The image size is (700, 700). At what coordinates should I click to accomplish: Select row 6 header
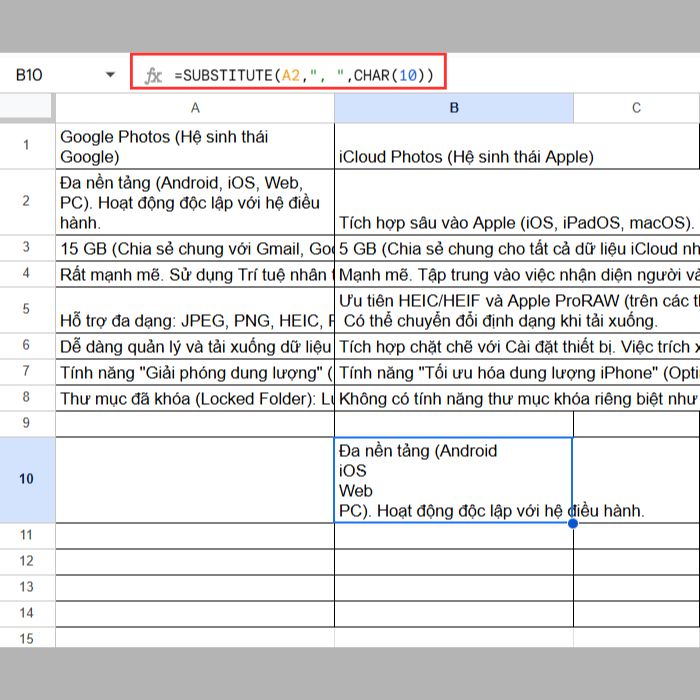pos(27,346)
